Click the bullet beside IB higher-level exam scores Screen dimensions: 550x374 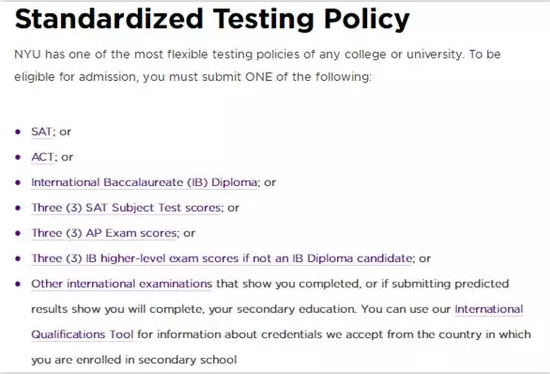pos(18,259)
